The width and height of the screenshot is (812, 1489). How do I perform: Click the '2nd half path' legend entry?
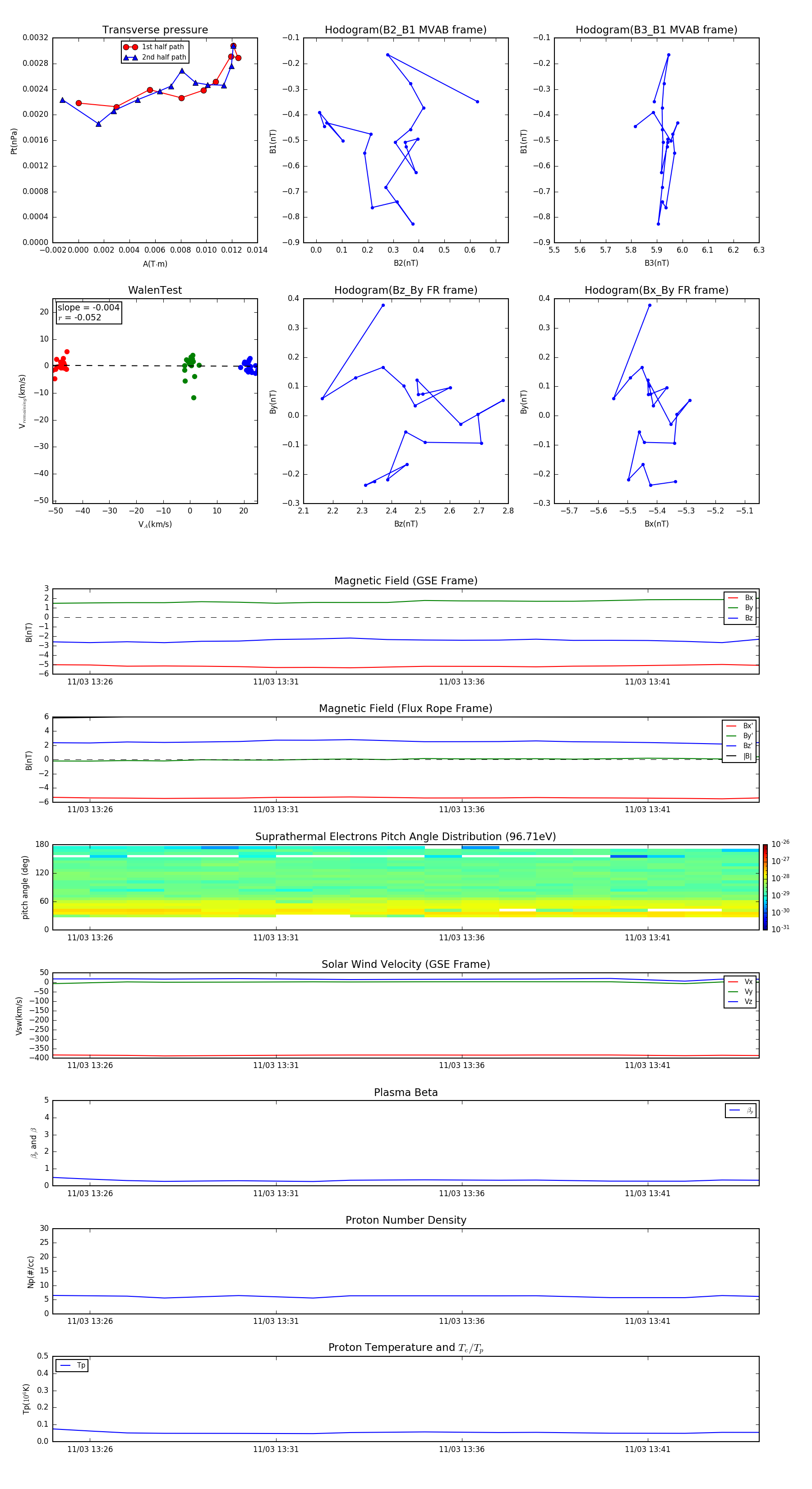155,57
